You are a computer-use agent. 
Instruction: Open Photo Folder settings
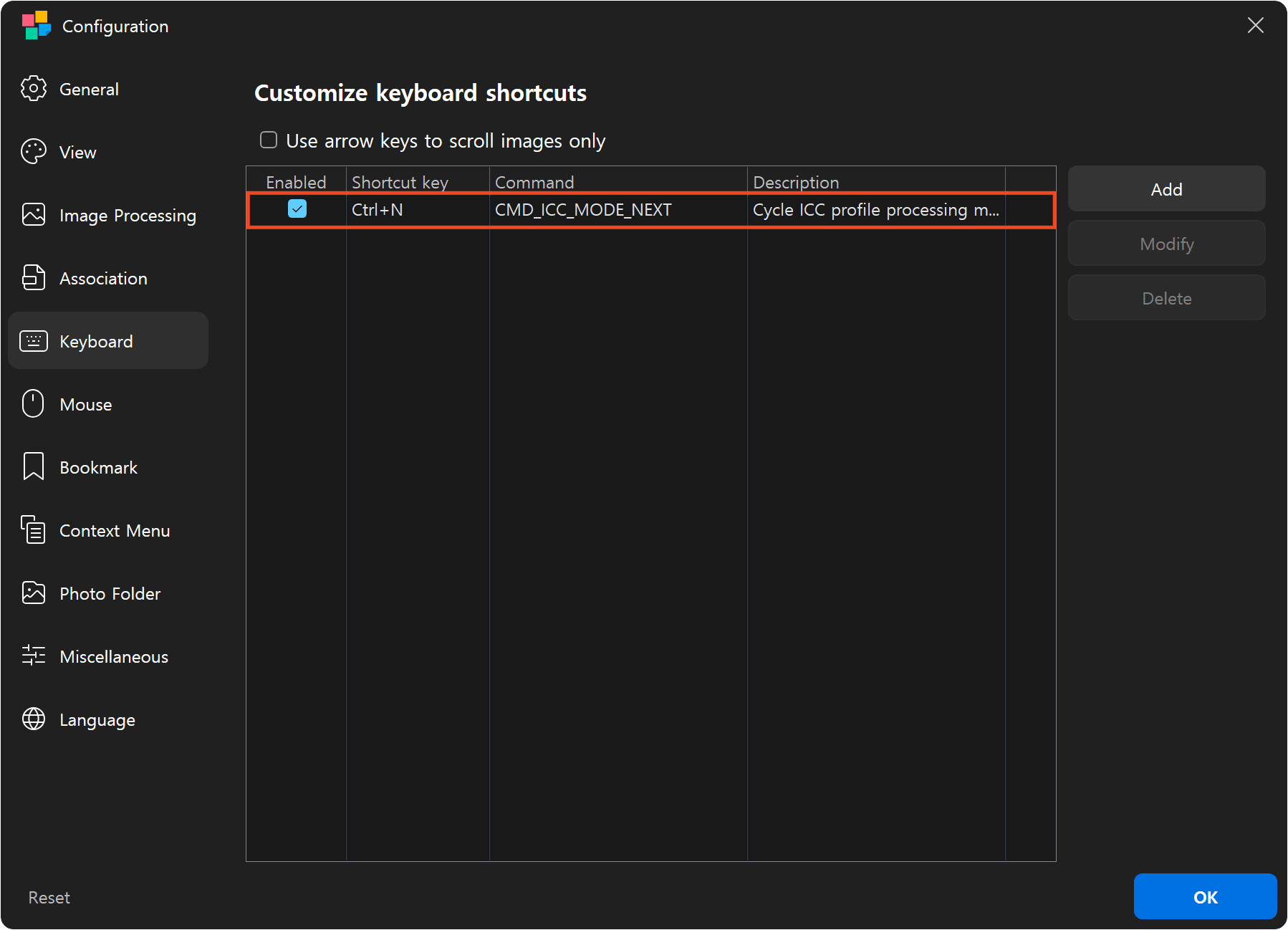[x=108, y=593]
